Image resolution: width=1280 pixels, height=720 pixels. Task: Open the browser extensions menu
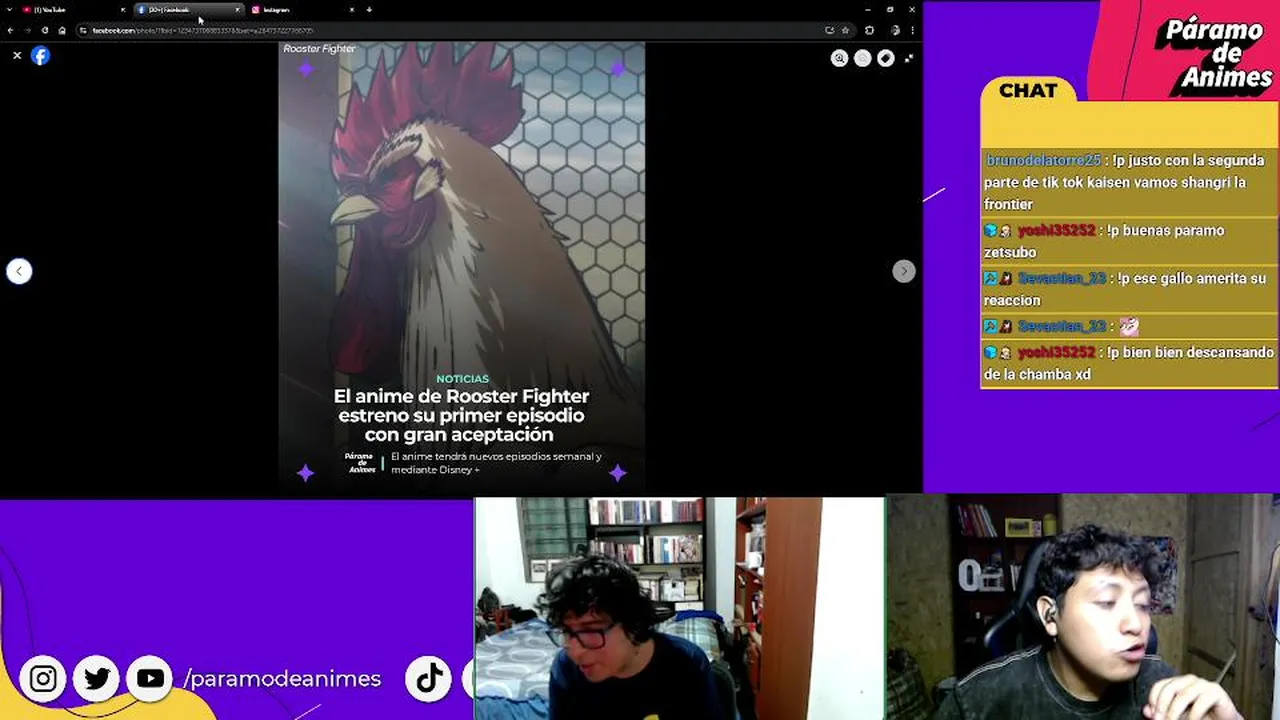[869, 30]
